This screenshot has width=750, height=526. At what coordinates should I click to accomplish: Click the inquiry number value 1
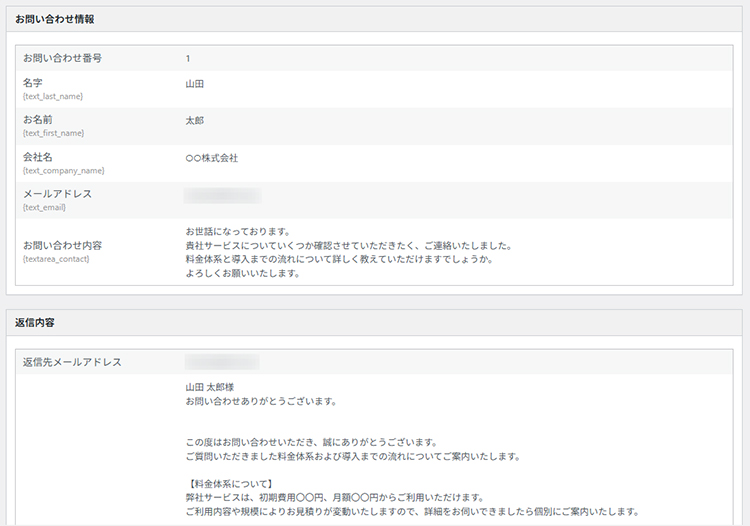pyautogui.click(x=188, y=58)
